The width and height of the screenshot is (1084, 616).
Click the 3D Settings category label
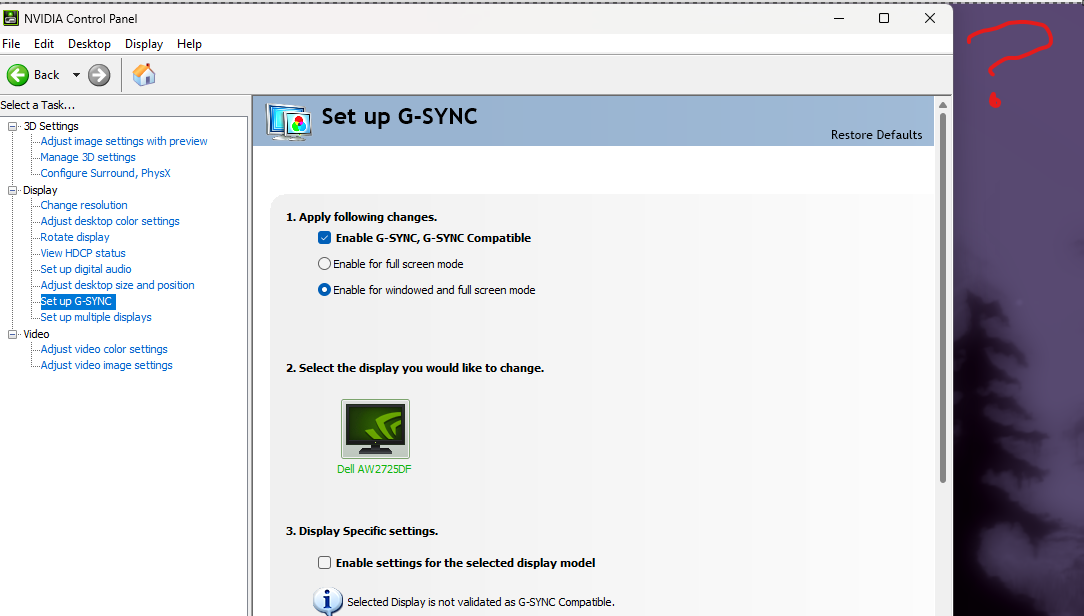pyautogui.click(x=51, y=126)
